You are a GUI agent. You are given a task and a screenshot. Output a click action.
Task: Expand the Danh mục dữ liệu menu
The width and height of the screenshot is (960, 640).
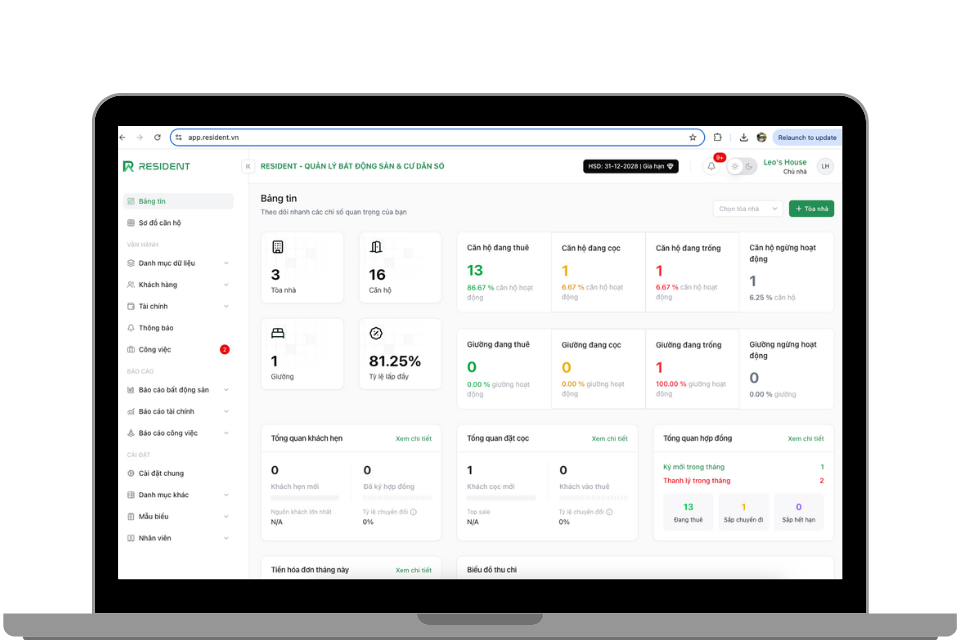pyautogui.click(x=178, y=263)
